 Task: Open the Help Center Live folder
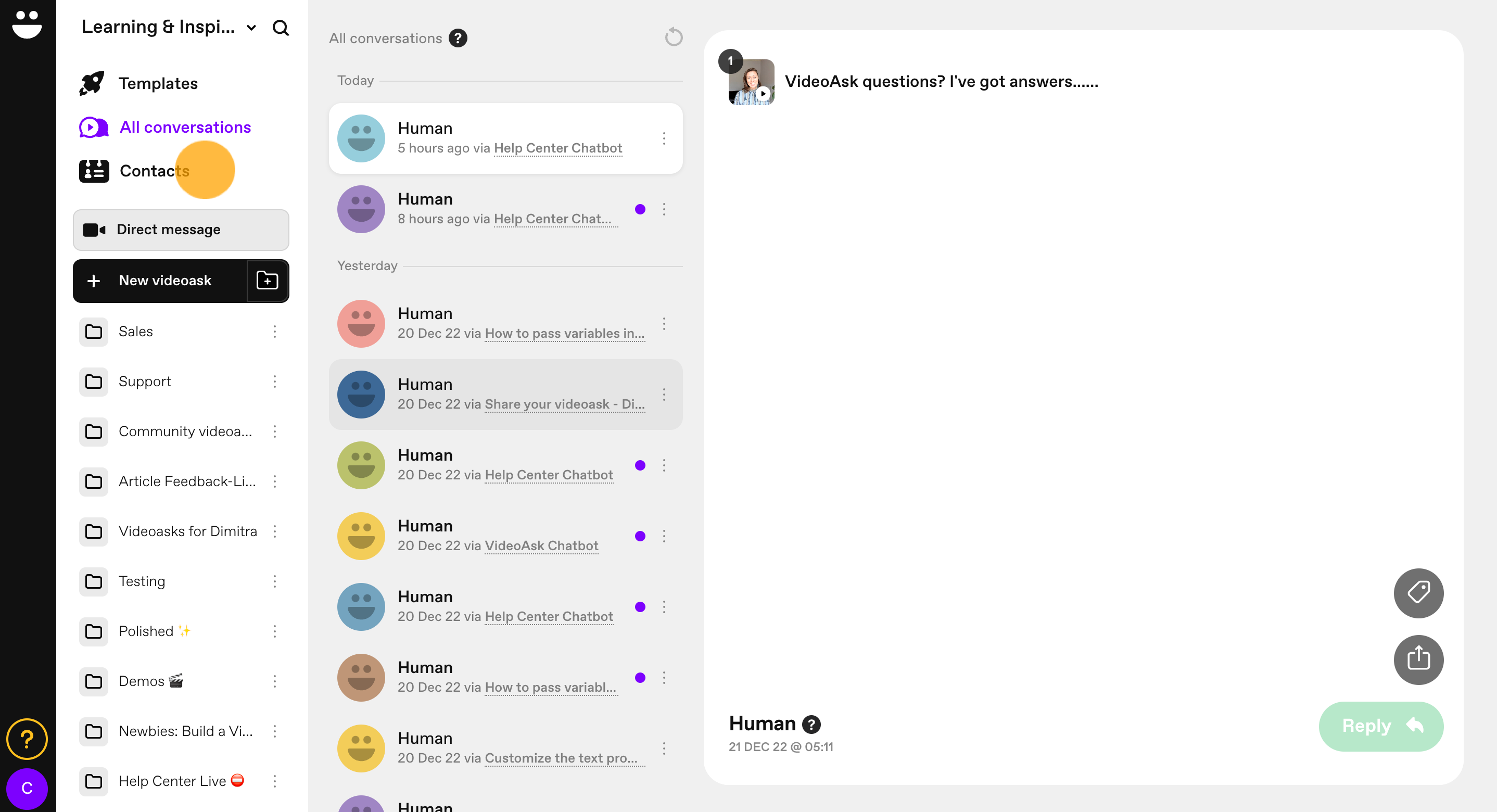(181, 781)
